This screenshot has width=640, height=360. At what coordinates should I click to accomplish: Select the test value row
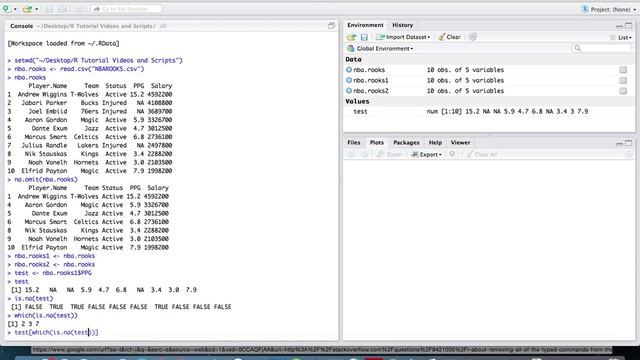[489, 111]
